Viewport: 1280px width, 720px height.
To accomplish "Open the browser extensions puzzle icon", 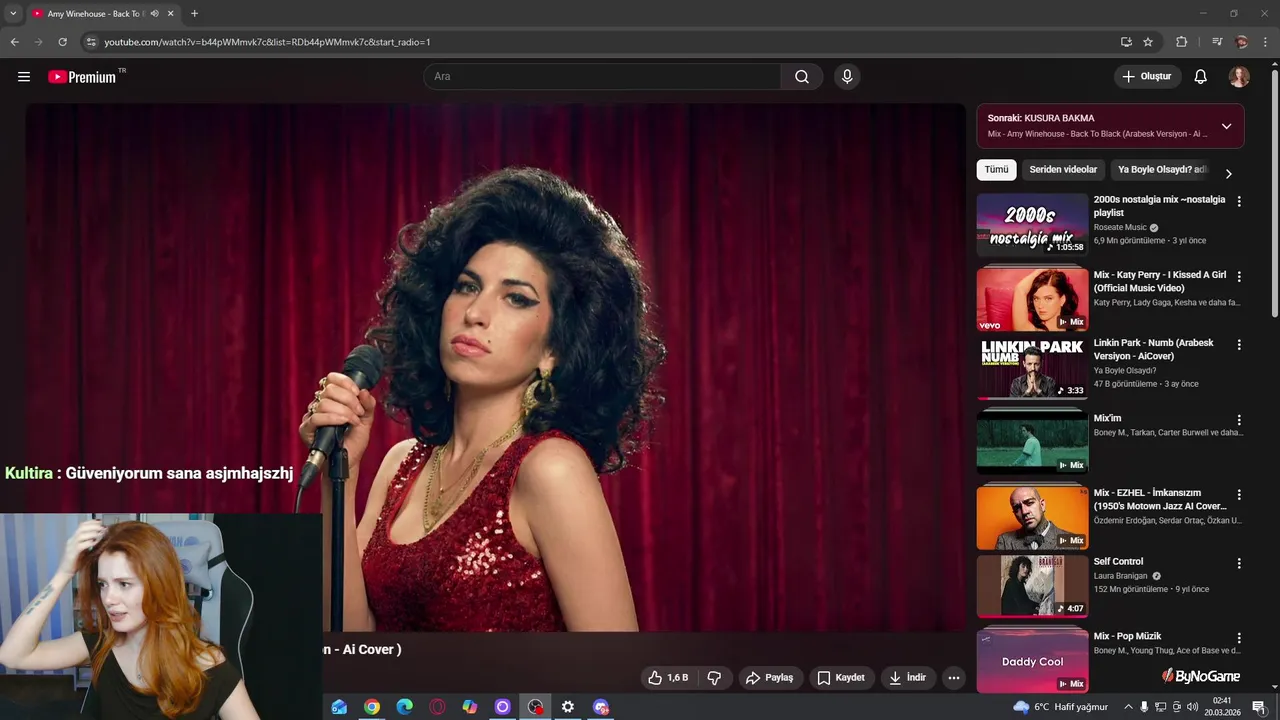I will point(1181,42).
